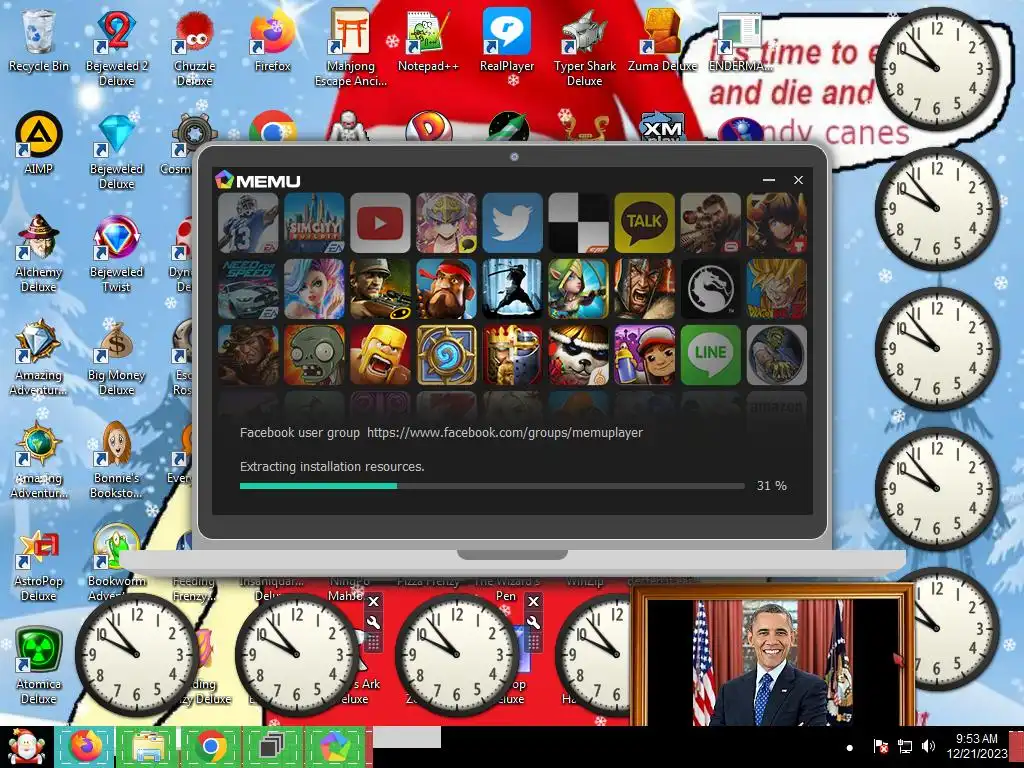Click 'Extracting installation resources.' status text

point(332,466)
